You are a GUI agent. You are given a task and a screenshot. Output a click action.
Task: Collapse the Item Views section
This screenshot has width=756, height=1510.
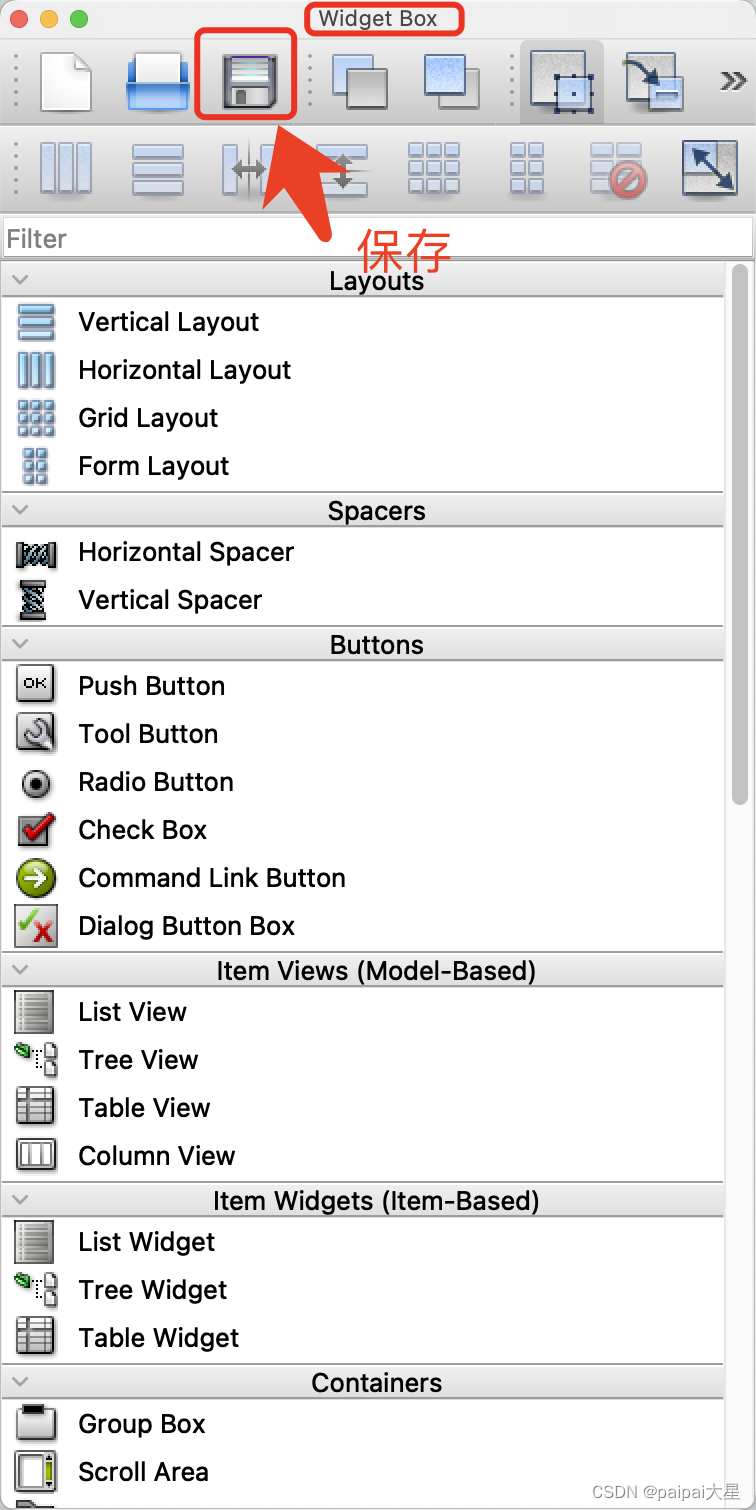point(18,969)
